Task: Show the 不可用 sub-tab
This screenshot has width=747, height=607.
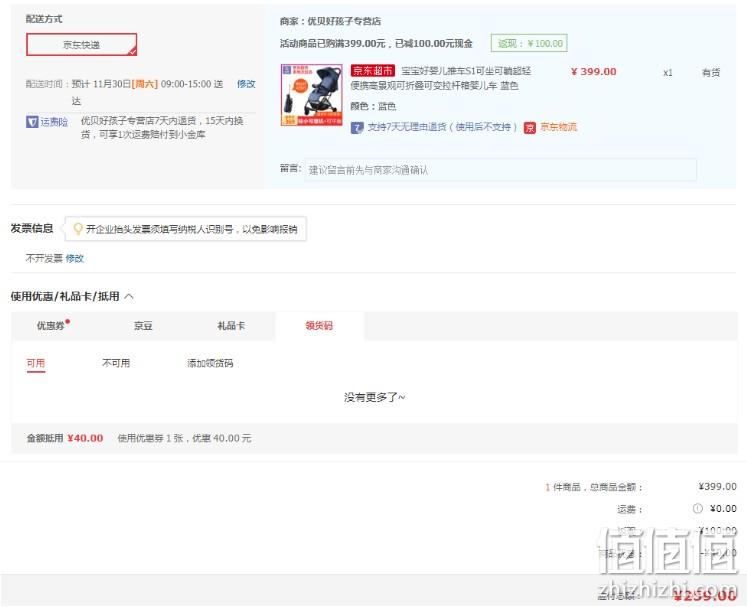Action: click(x=116, y=363)
